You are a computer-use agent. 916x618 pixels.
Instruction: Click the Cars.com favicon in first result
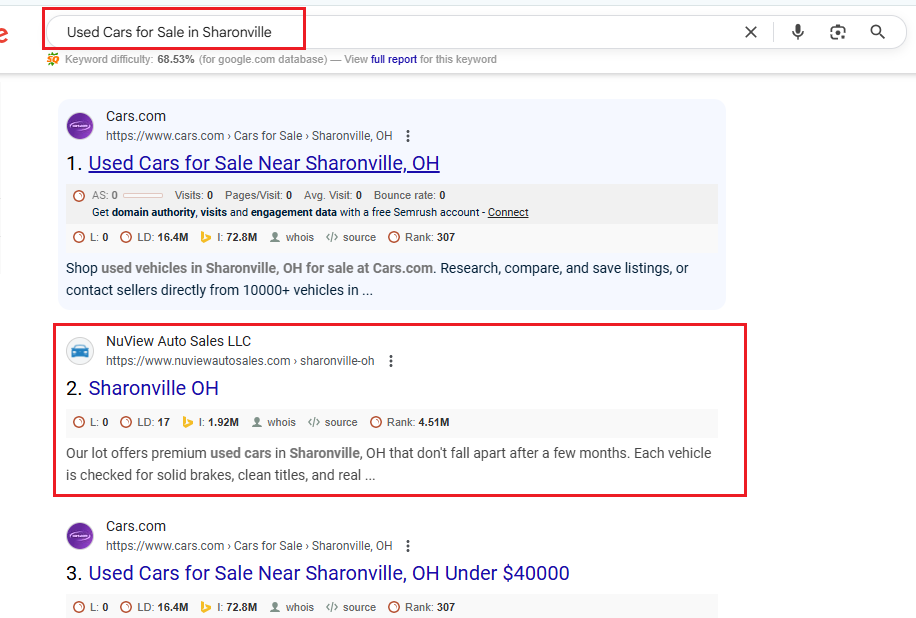pos(80,126)
